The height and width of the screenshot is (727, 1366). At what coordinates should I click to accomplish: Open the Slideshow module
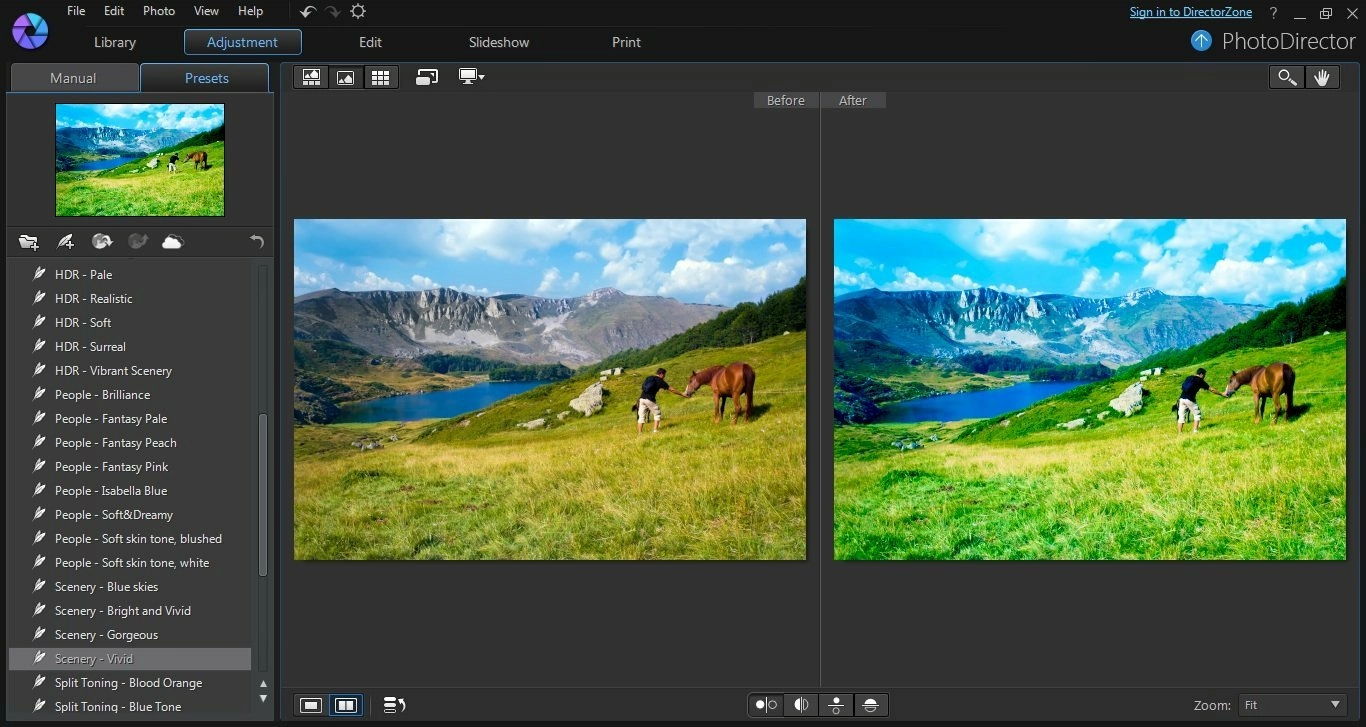[499, 42]
